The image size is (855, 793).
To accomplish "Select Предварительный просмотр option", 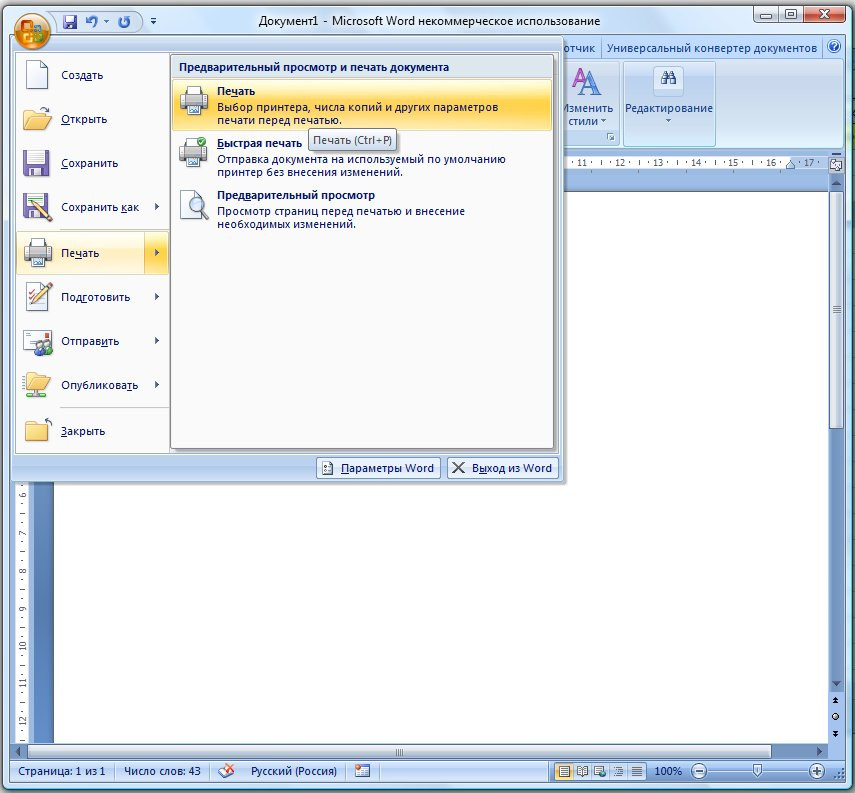I will [x=362, y=209].
